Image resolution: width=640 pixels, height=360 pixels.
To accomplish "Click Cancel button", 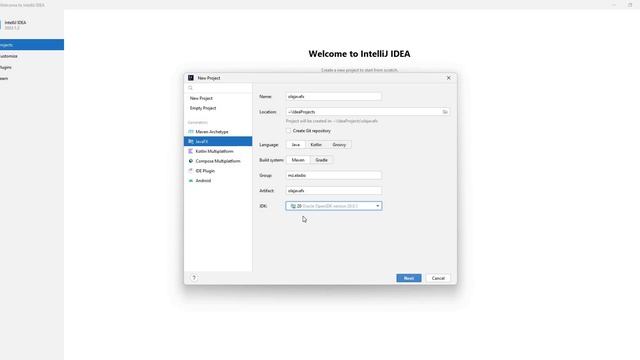I will click(438, 278).
